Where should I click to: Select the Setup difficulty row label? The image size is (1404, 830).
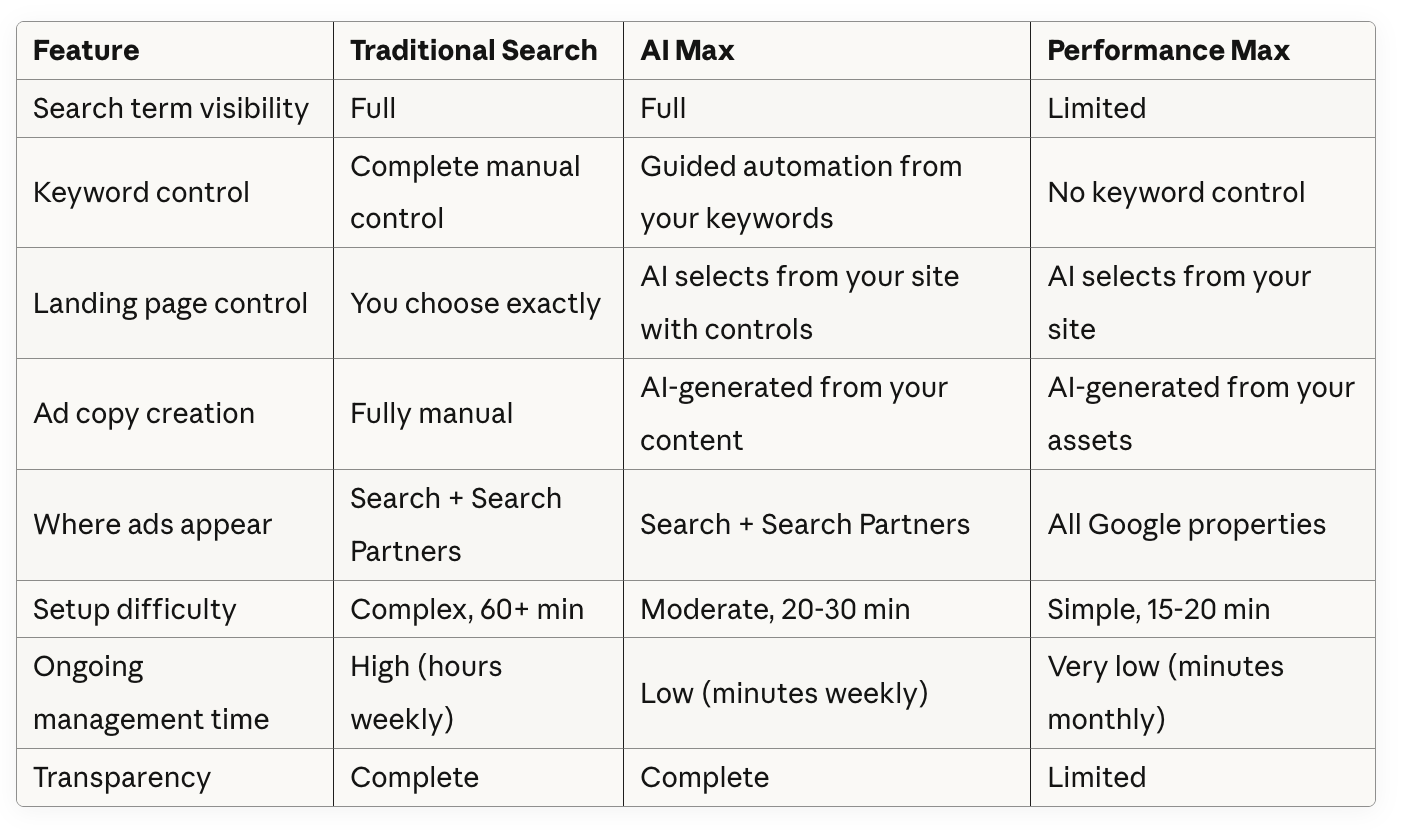134,609
